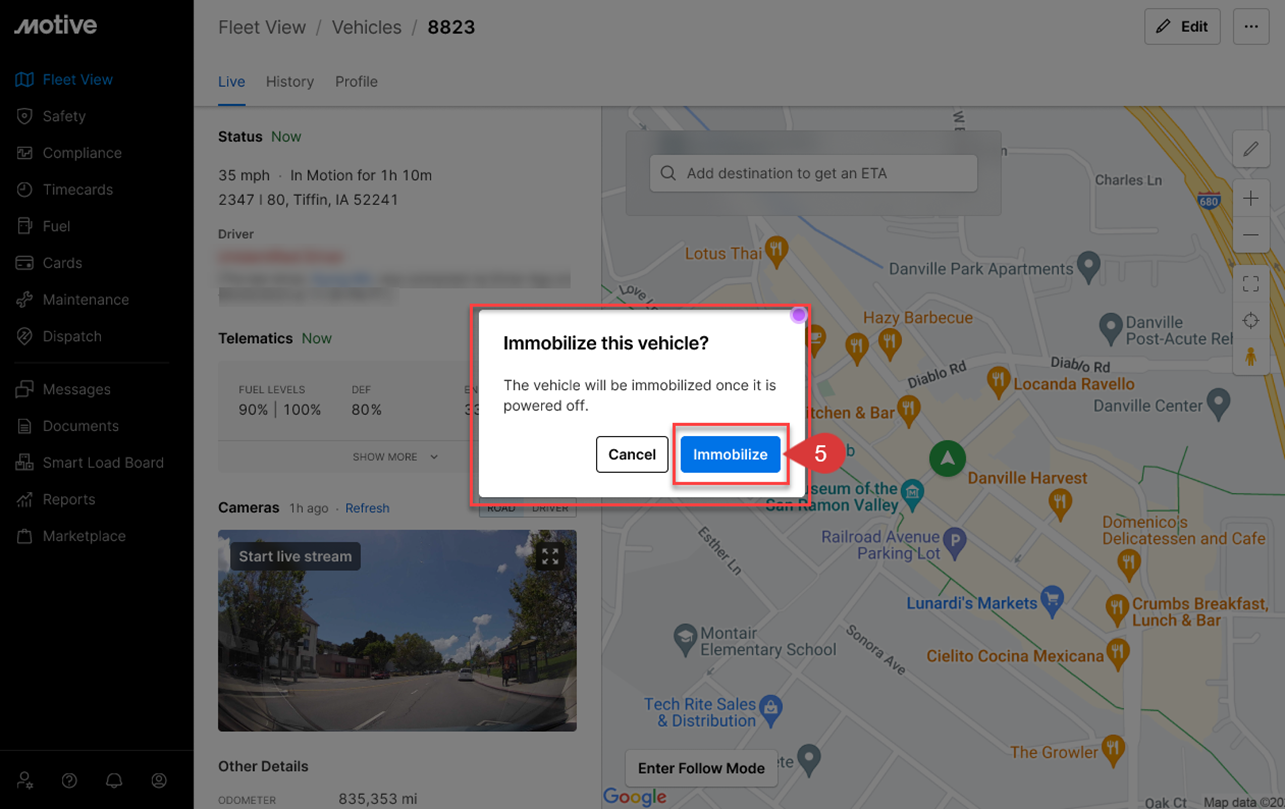Zoom out on the map
The height and width of the screenshot is (809, 1285).
(1251, 235)
